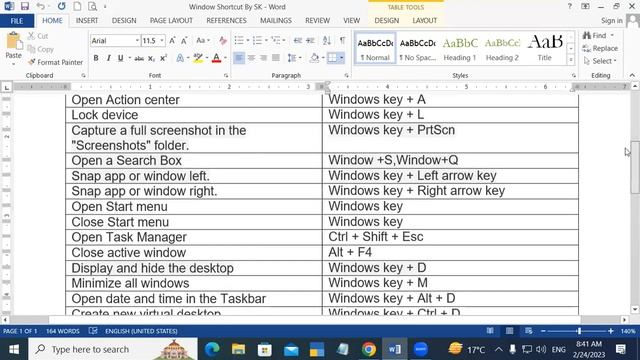Image resolution: width=640 pixels, height=360 pixels.
Task: Toggle Print Layout view
Action: (509, 331)
